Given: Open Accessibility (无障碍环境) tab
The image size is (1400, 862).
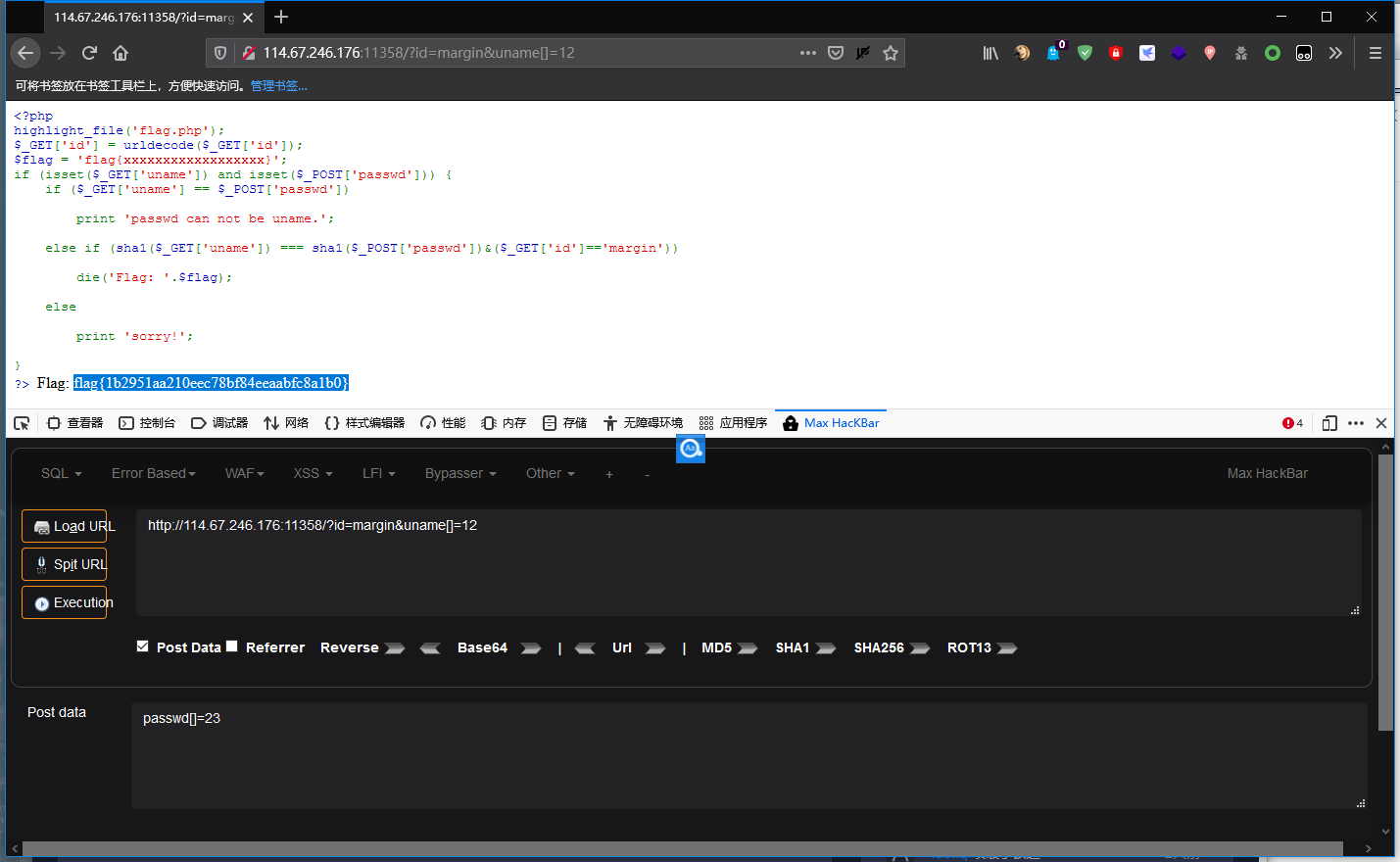Looking at the screenshot, I should tap(643, 423).
